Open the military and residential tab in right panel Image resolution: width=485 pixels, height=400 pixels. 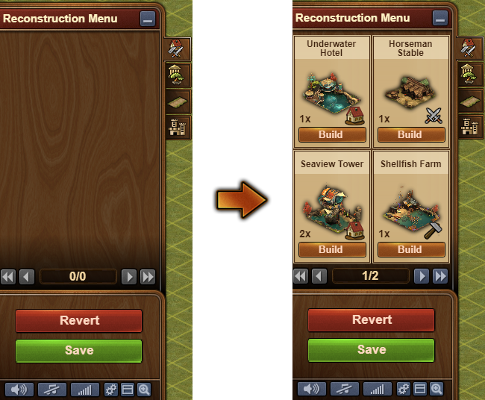(x=469, y=48)
